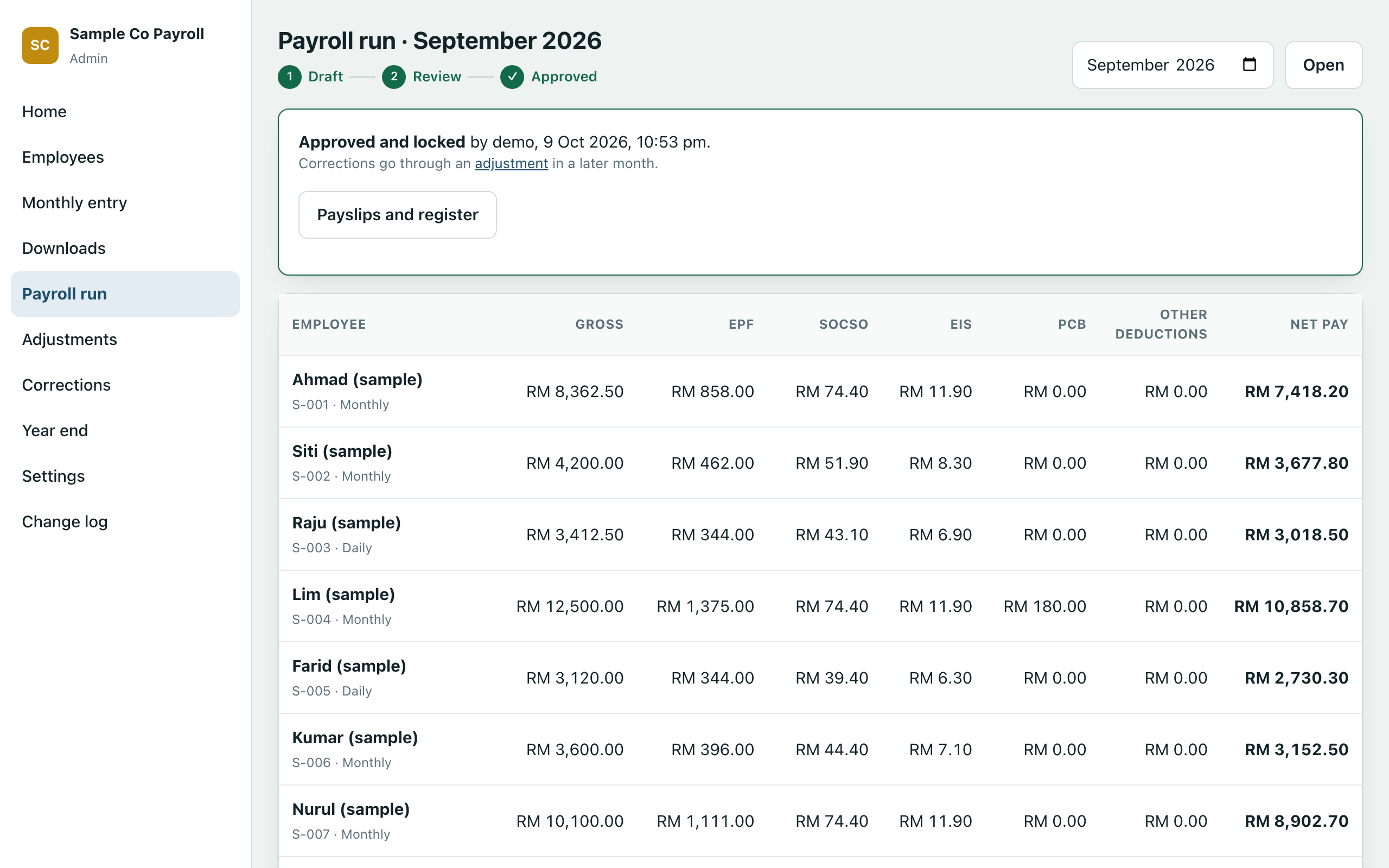1389x868 pixels.
Task: Click the NET PAY column header
Action: 1319,324
